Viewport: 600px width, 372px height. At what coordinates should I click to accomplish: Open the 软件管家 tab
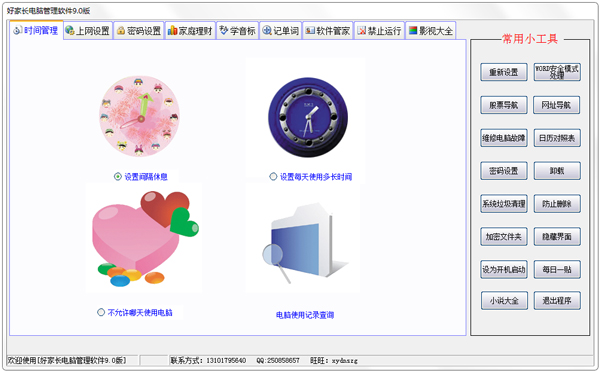(x=328, y=31)
